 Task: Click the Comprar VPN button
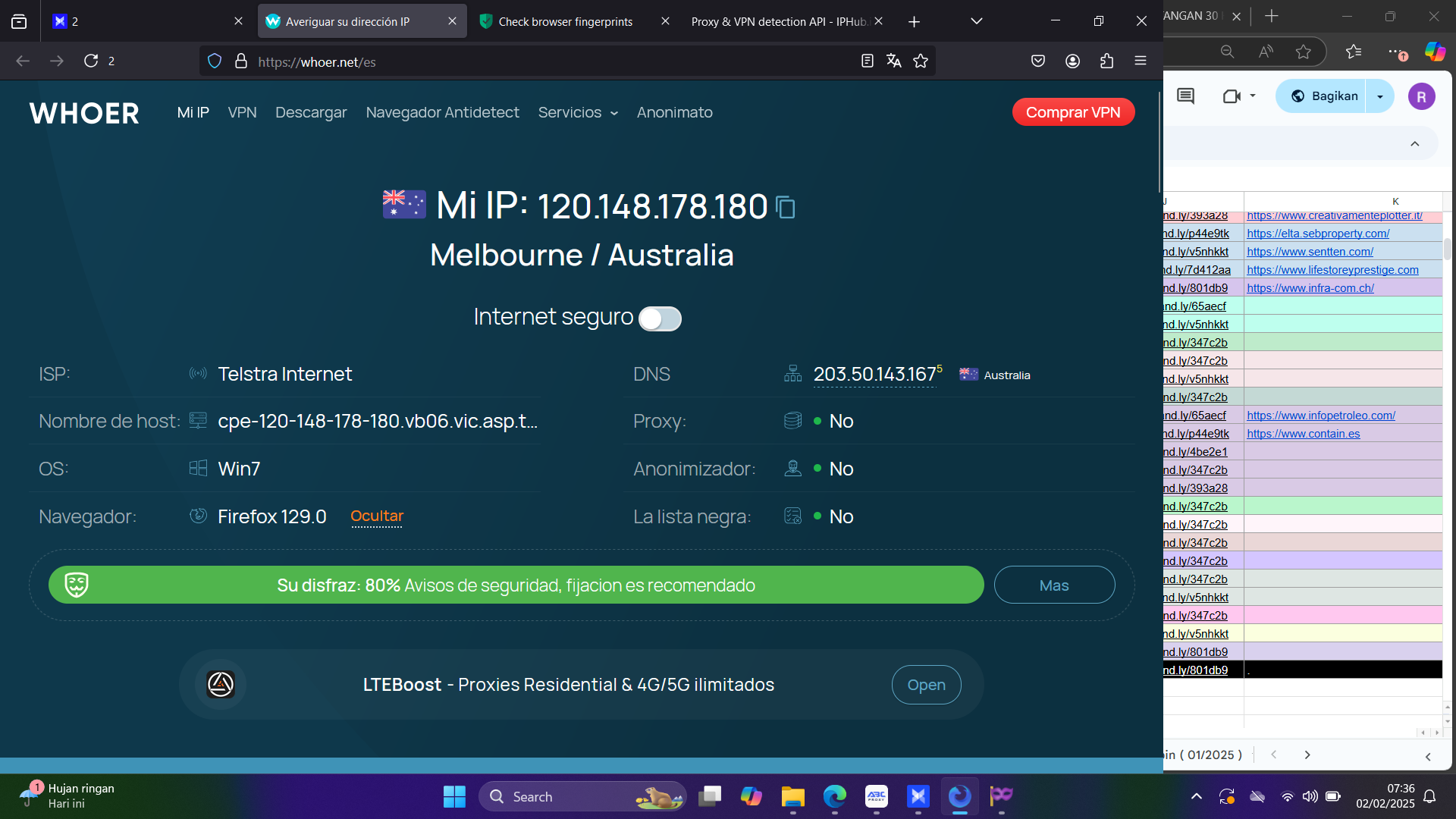[x=1073, y=113]
